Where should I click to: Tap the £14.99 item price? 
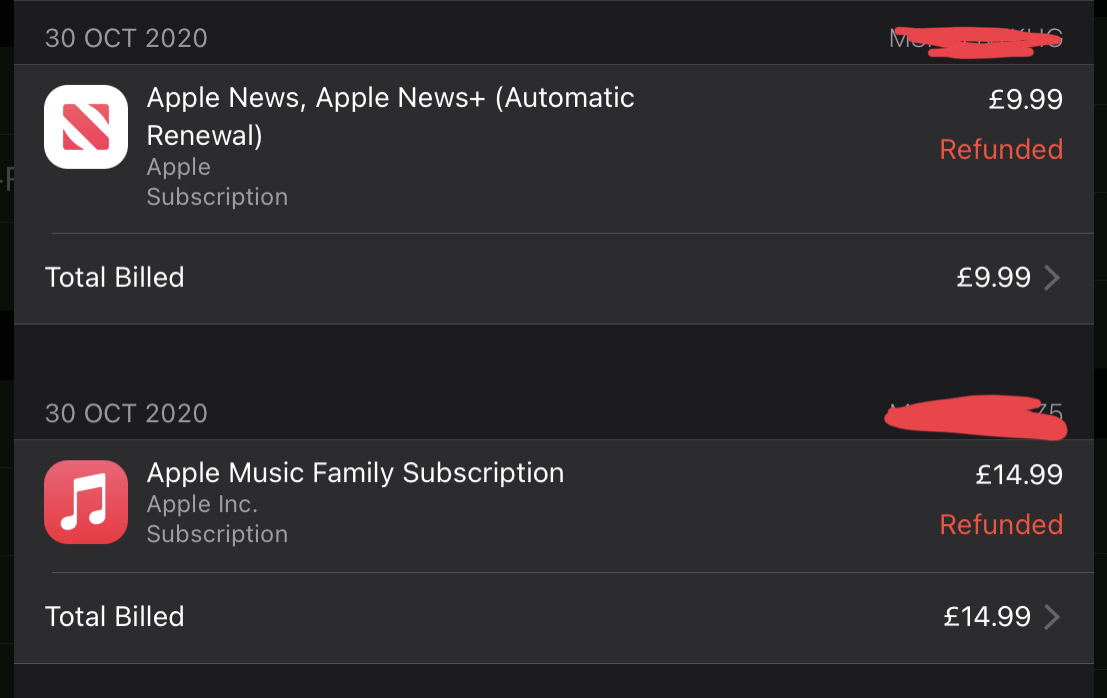click(x=1019, y=475)
